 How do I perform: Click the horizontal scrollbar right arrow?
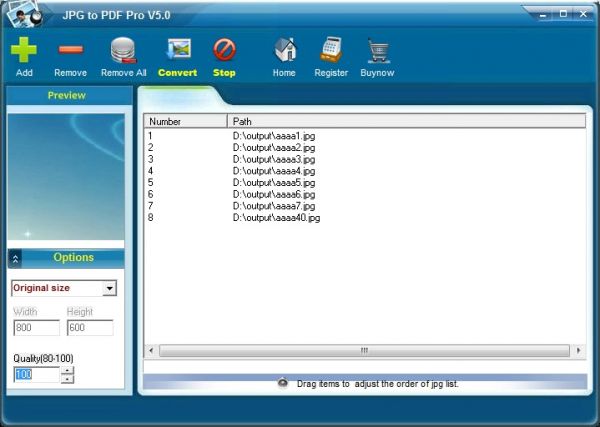coord(578,350)
